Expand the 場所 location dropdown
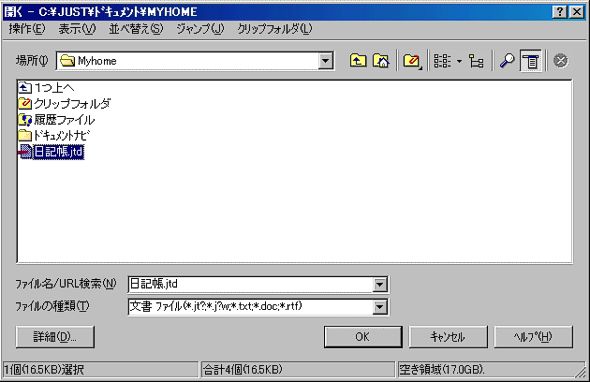Screen dimensions: 590x382 tap(325, 61)
